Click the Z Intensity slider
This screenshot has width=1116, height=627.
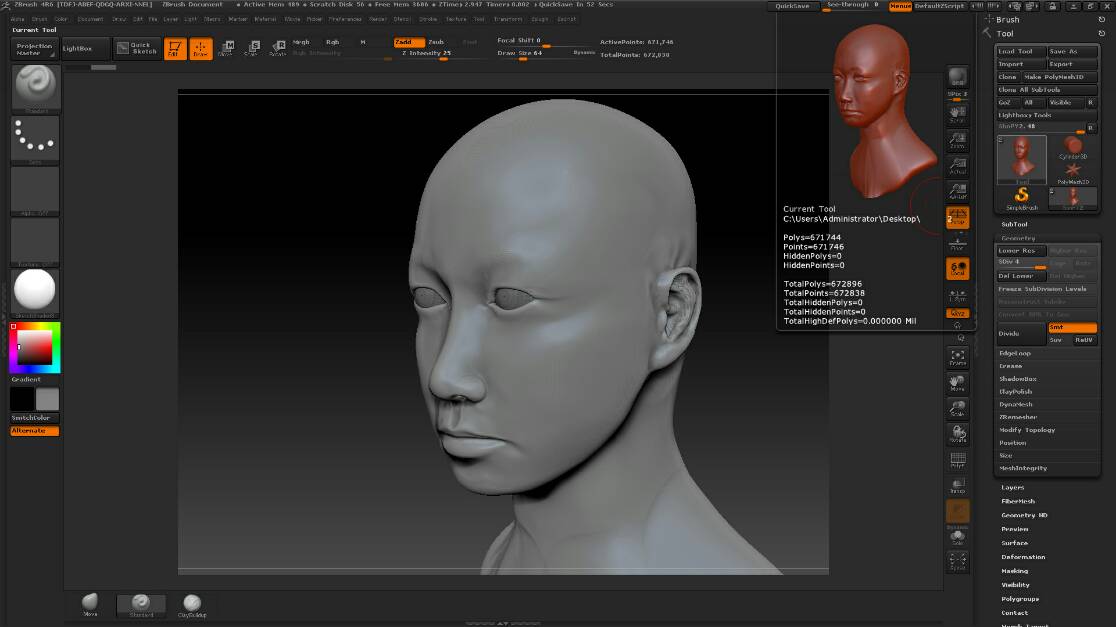click(426, 53)
